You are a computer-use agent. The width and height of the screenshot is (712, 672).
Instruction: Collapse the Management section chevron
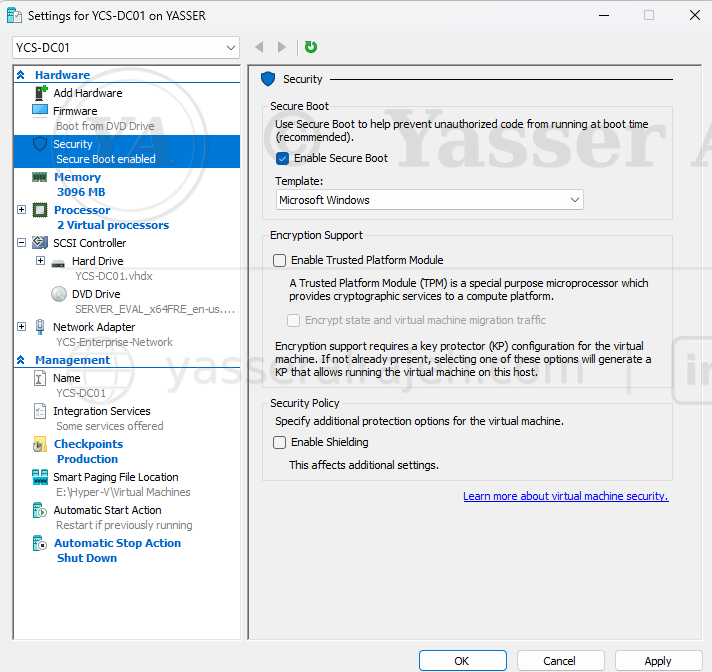pos(20,360)
